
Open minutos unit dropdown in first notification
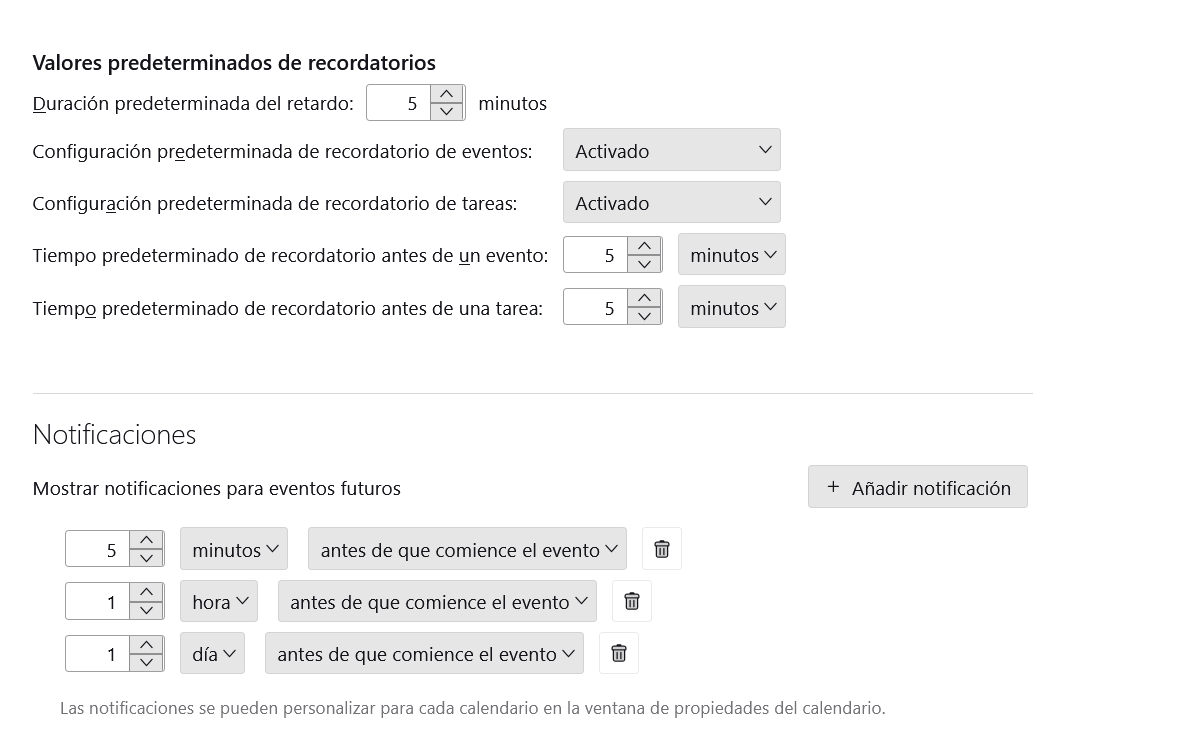[x=233, y=549]
